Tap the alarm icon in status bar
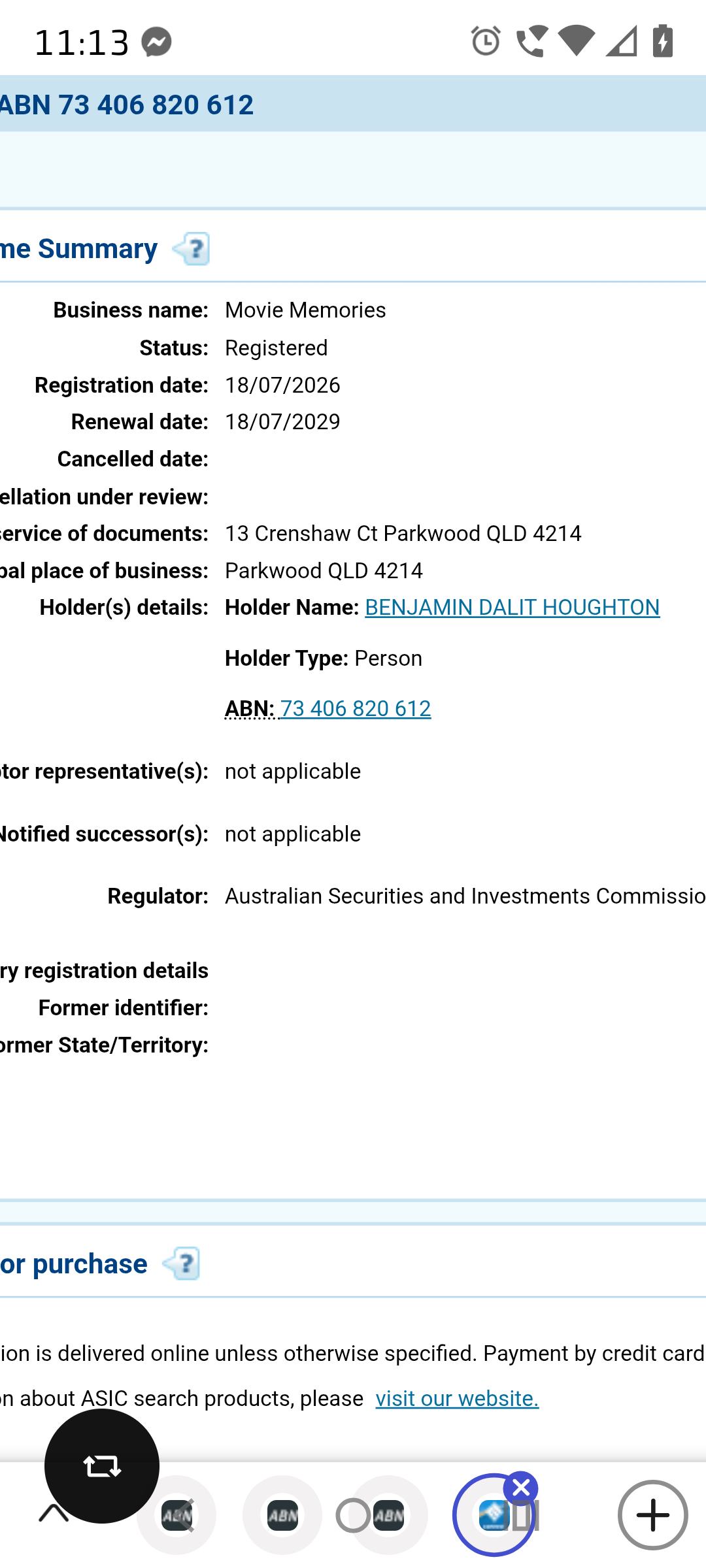The image size is (706, 1568). pyautogui.click(x=486, y=42)
